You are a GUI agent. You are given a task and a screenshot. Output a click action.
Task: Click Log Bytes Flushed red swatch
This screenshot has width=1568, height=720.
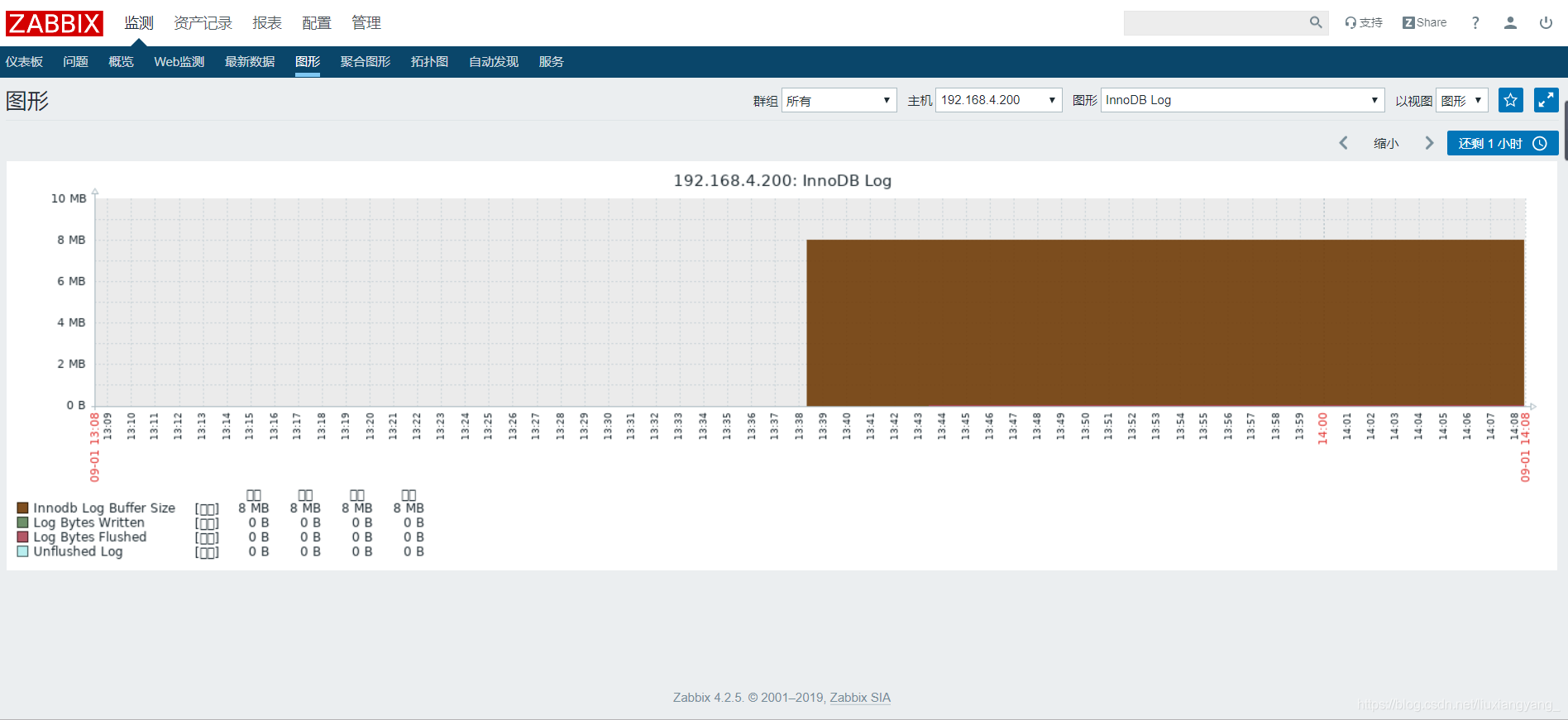click(23, 536)
